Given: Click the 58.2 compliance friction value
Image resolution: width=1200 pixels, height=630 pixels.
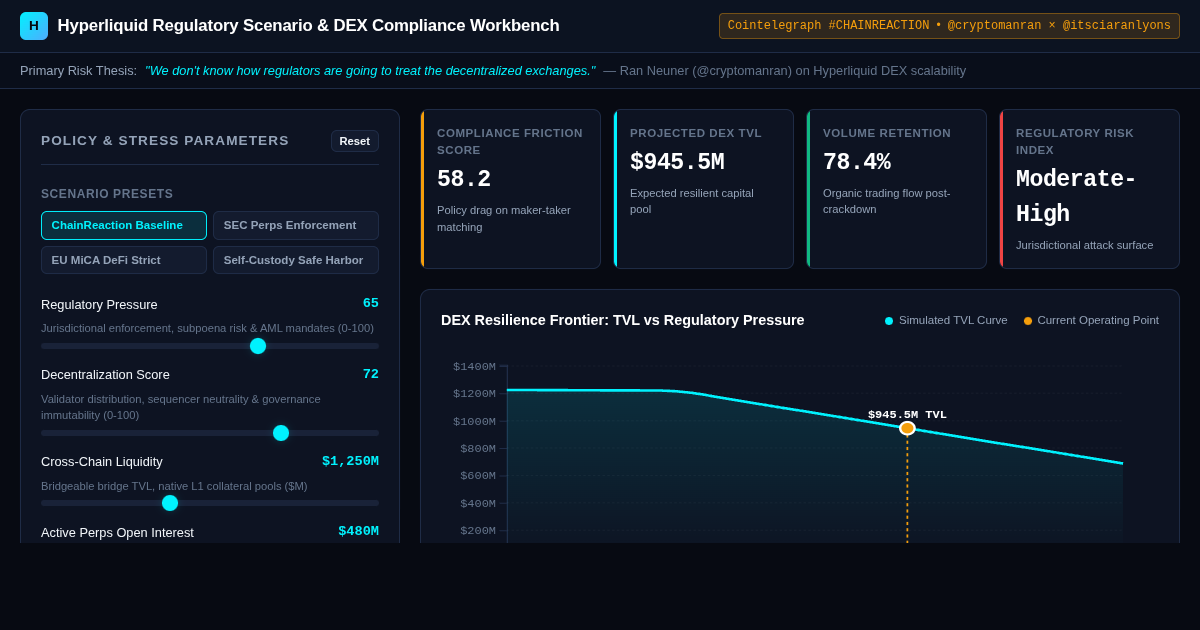Looking at the screenshot, I should click(x=464, y=179).
